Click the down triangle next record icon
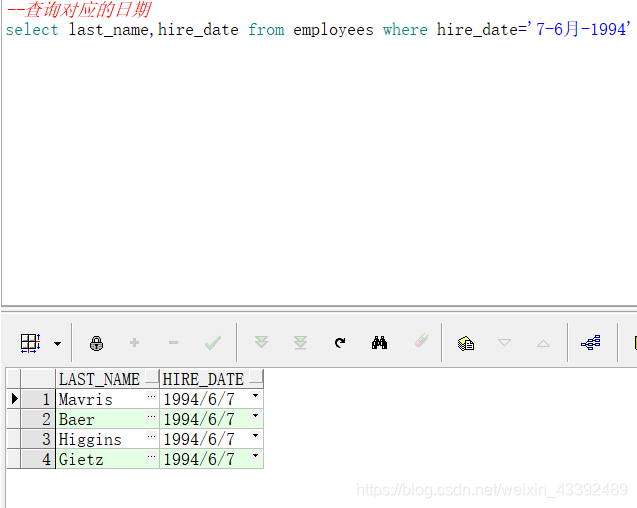The height and width of the screenshot is (508, 637). 504,343
